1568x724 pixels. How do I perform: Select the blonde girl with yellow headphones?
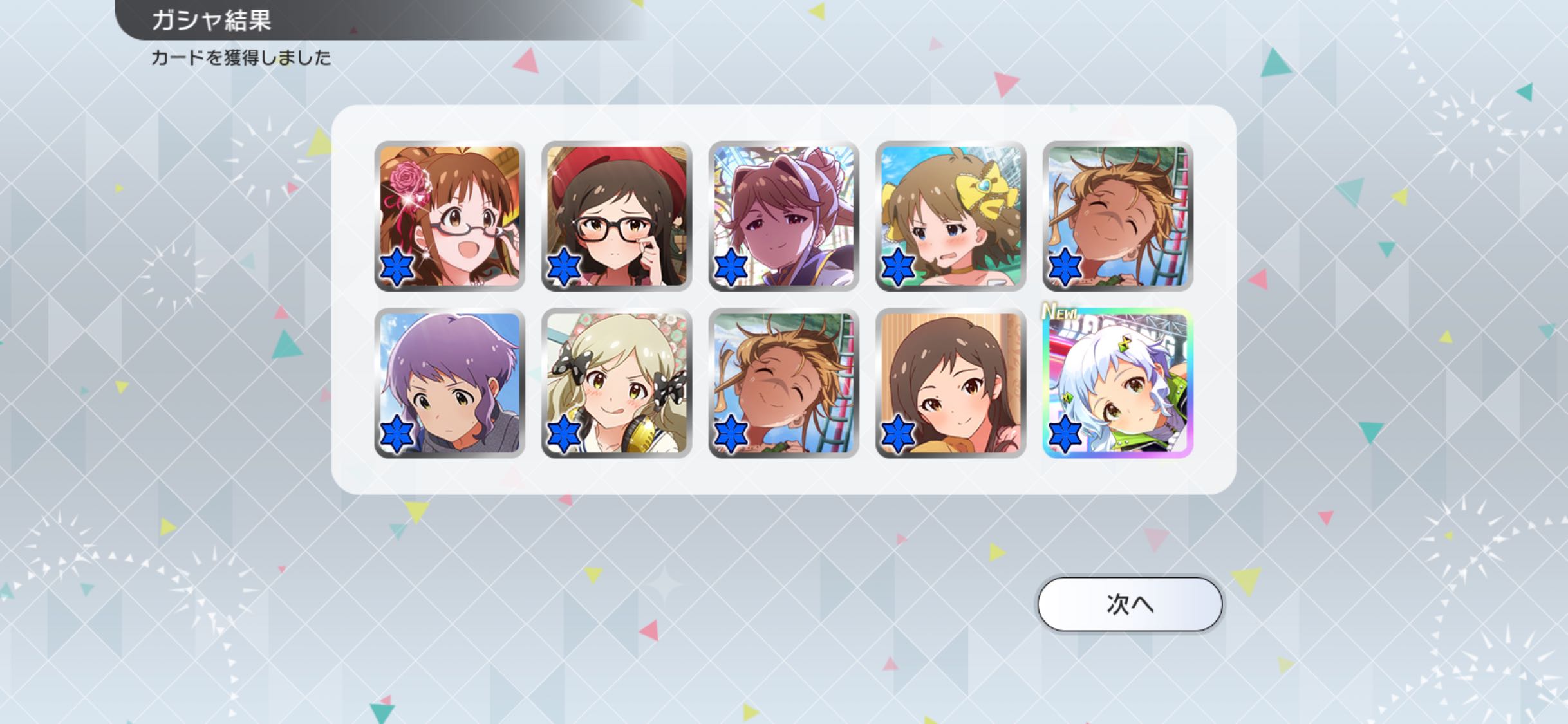tap(617, 384)
